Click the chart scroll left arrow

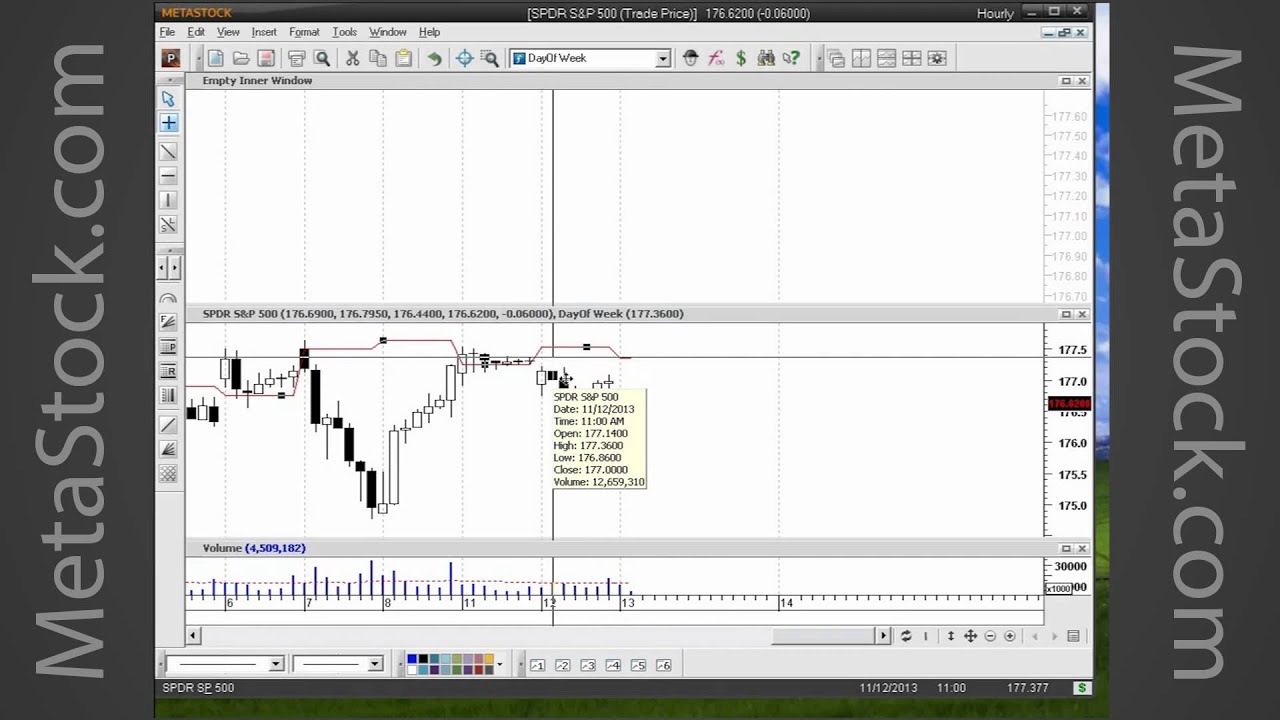coord(192,636)
